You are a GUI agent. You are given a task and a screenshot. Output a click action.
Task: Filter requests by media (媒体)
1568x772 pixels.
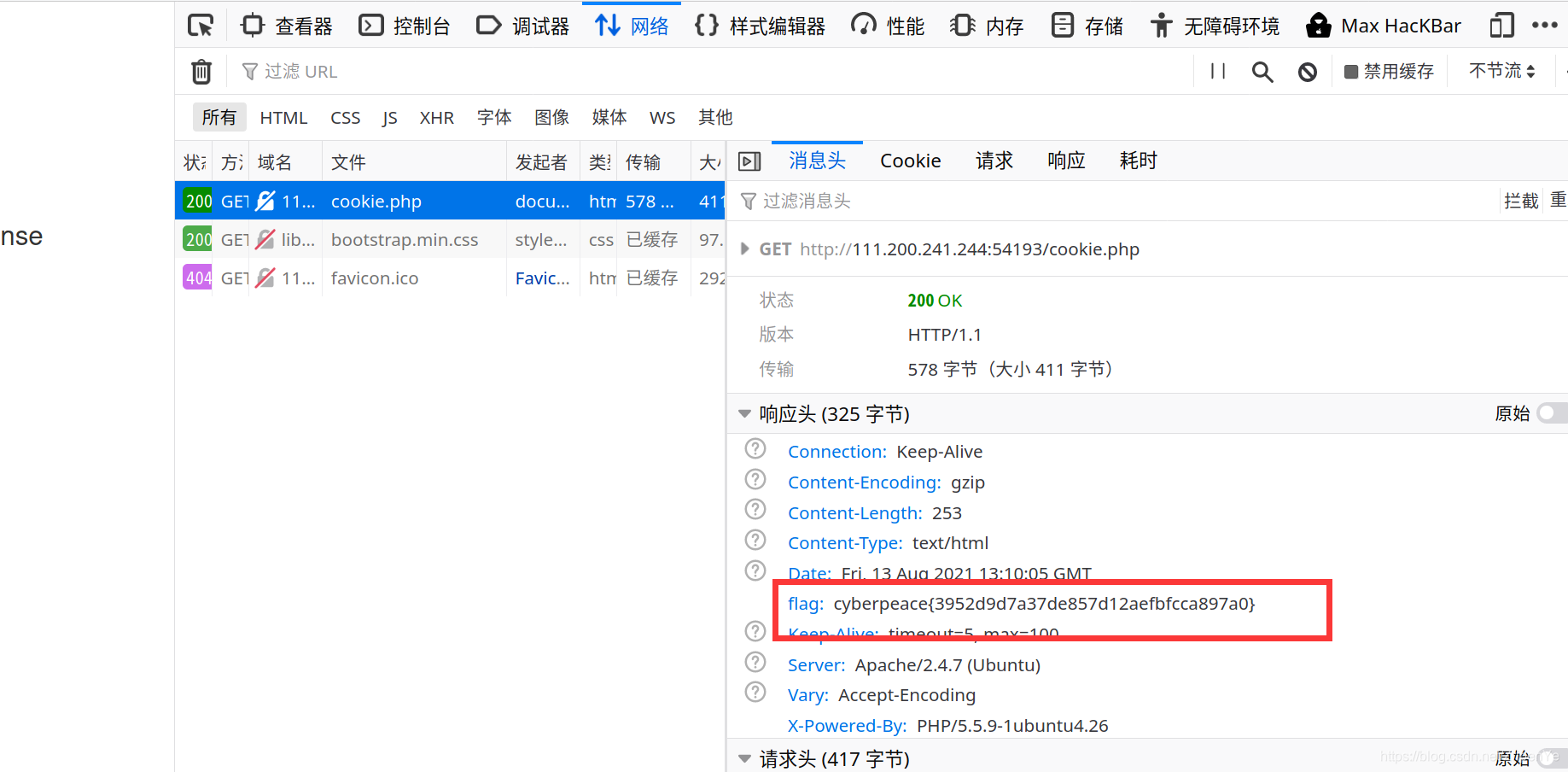609,118
